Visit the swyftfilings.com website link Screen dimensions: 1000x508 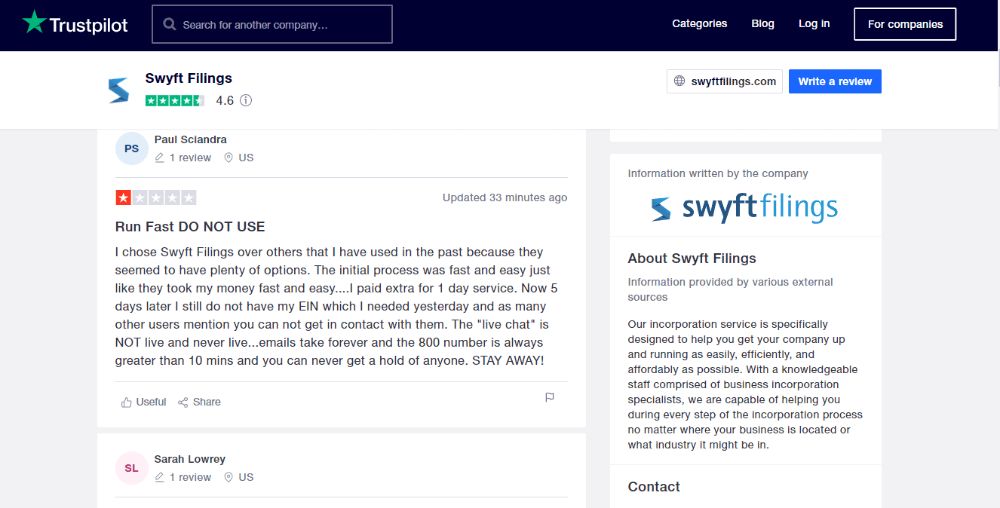coord(724,81)
